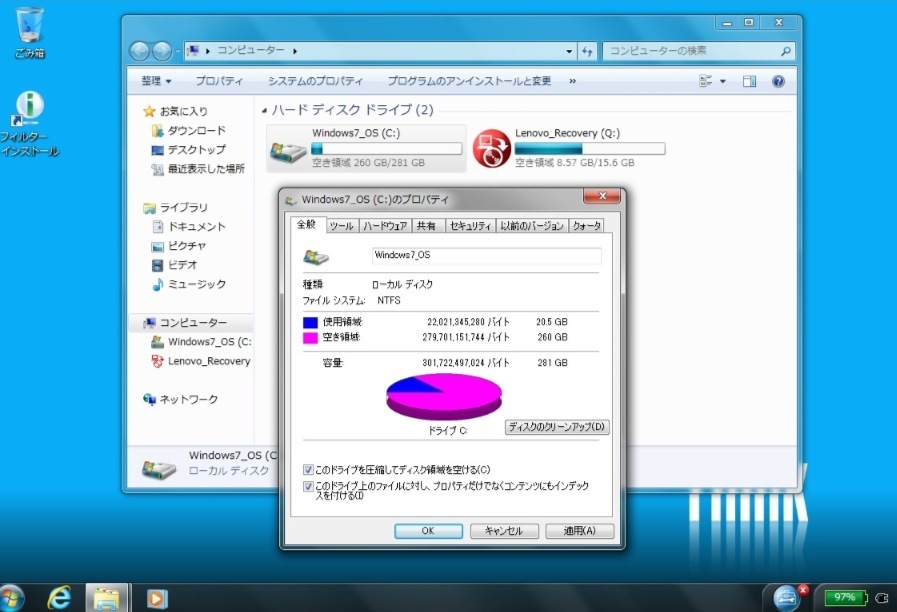Click the Explorer forward navigation arrow
Viewport: 897px width, 612px height.
162,51
